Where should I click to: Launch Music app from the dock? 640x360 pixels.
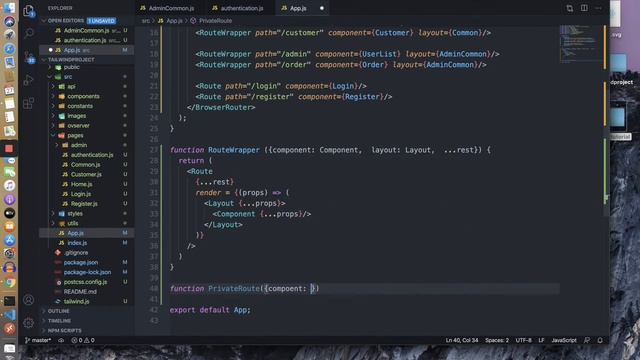(9, 185)
